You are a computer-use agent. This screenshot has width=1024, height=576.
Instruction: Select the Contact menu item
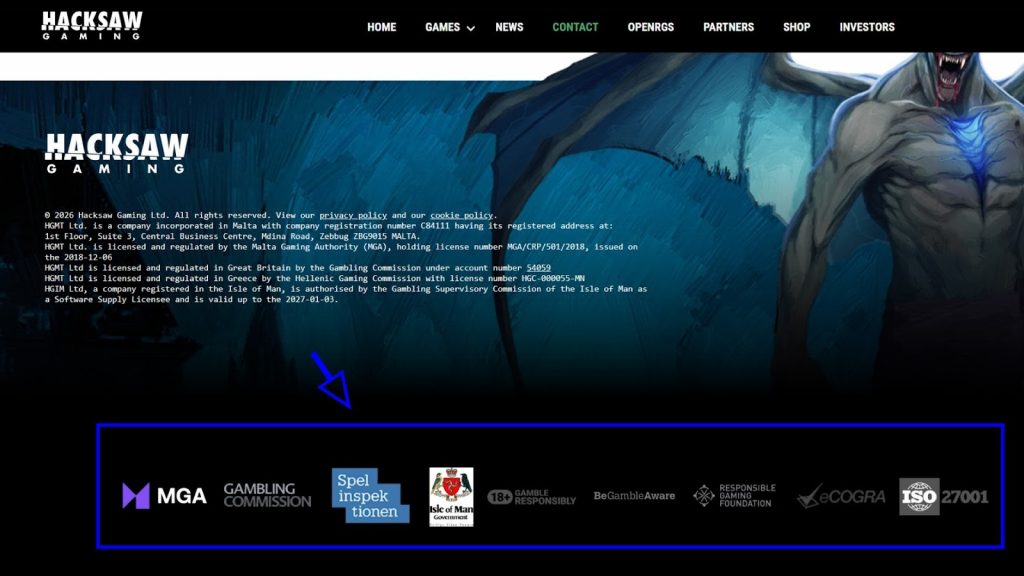click(575, 27)
